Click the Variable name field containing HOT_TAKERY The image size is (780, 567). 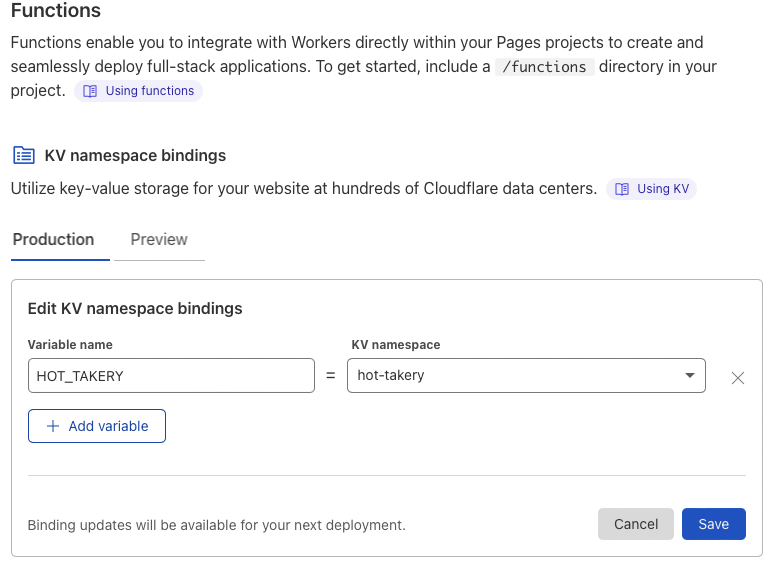click(171, 376)
